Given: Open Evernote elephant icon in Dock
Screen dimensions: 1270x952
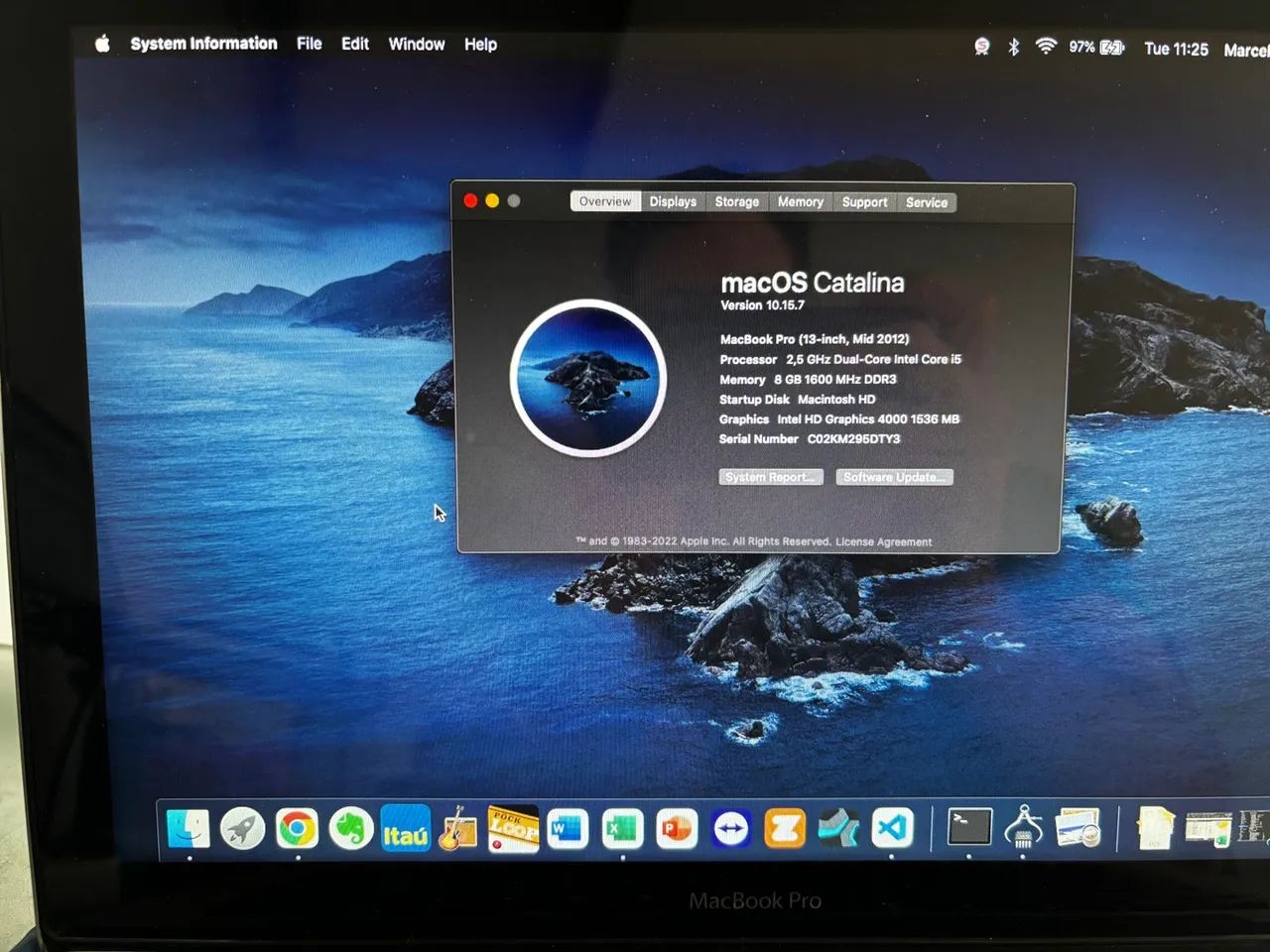Looking at the screenshot, I should pos(351,829).
